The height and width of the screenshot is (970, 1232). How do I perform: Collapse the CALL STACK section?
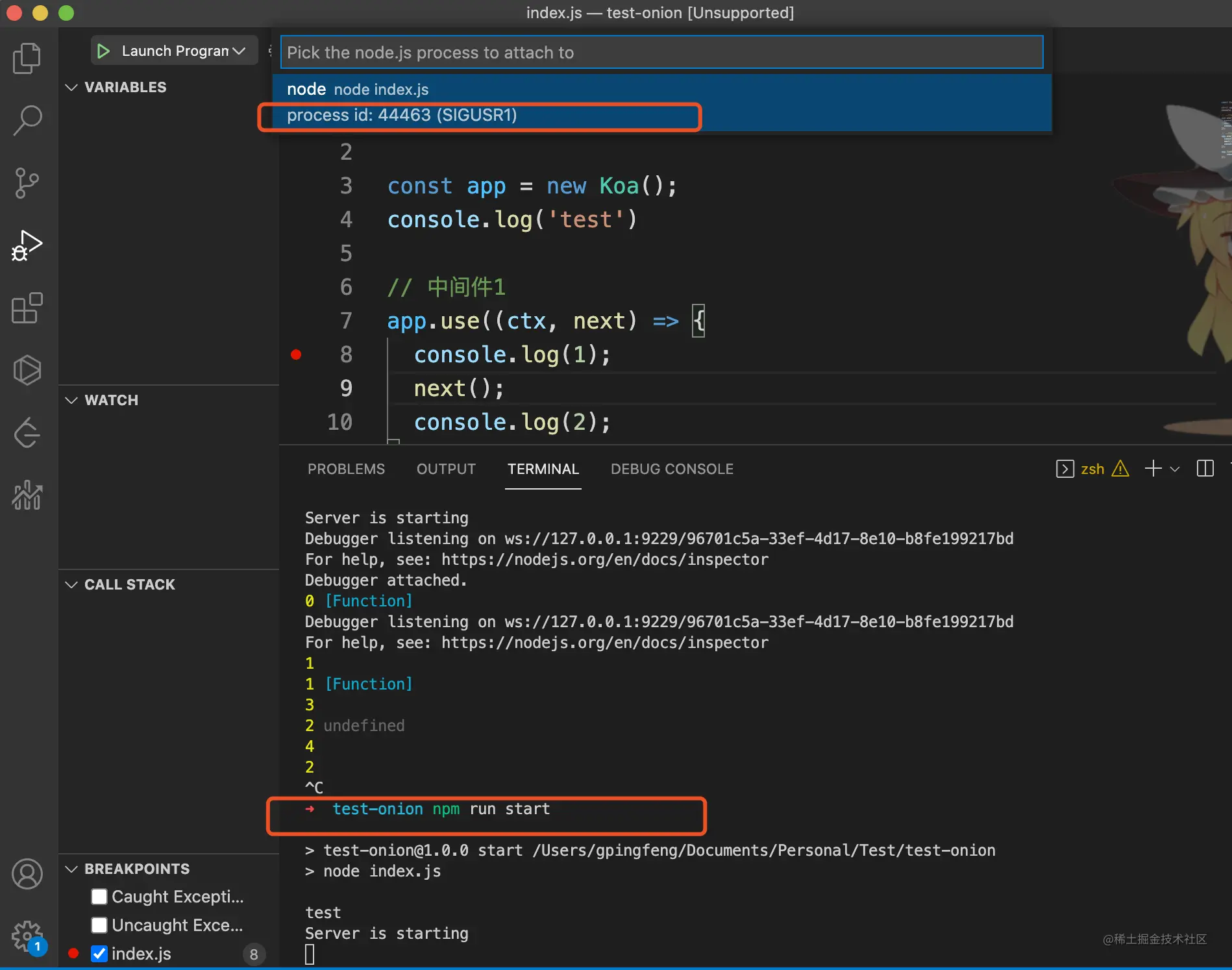71,584
